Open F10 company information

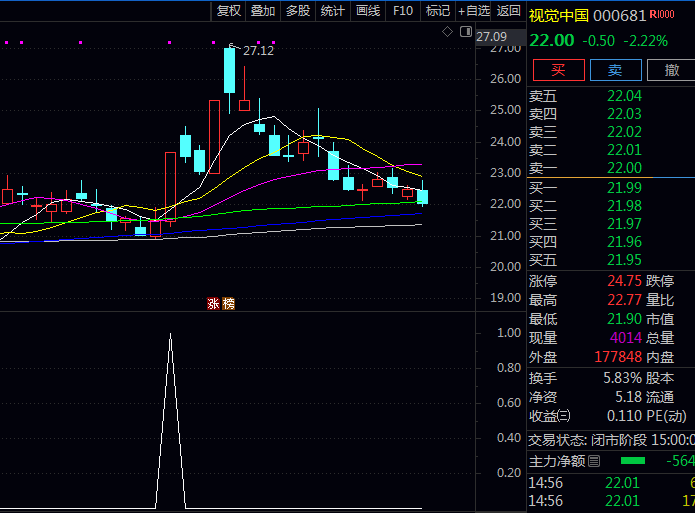(402, 11)
